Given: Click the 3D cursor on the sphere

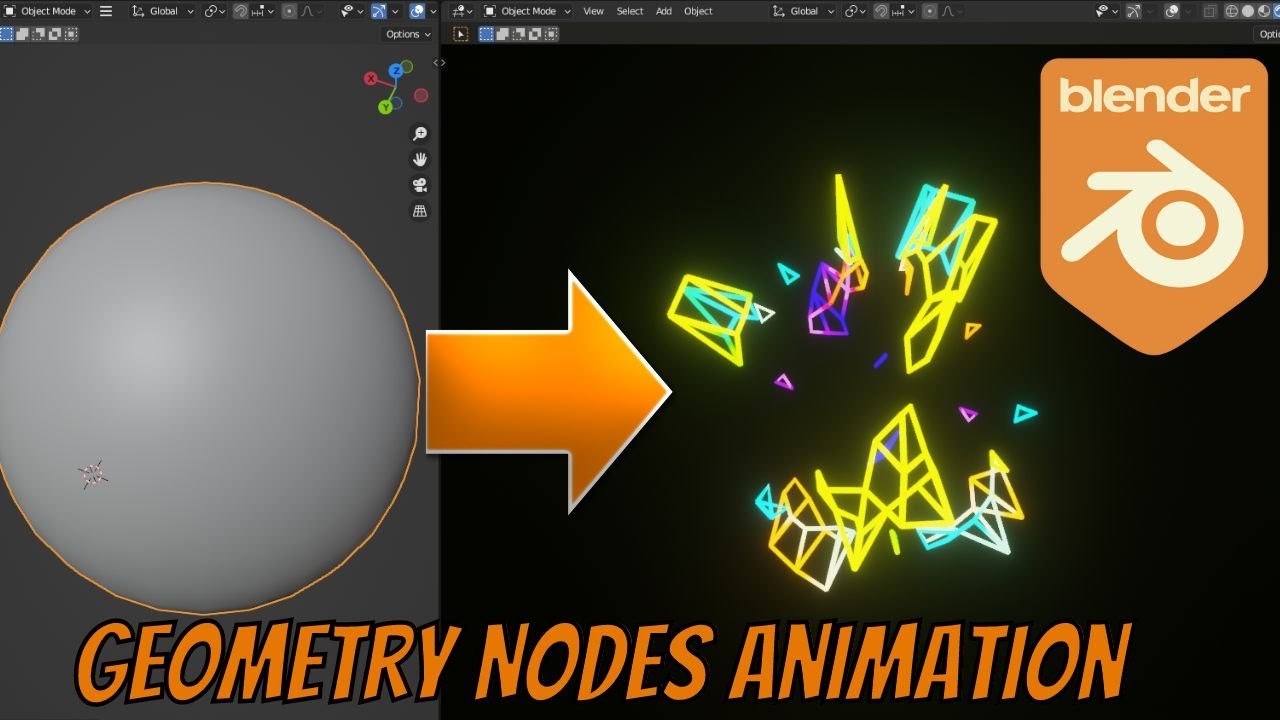Looking at the screenshot, I should tap(92, 475).
